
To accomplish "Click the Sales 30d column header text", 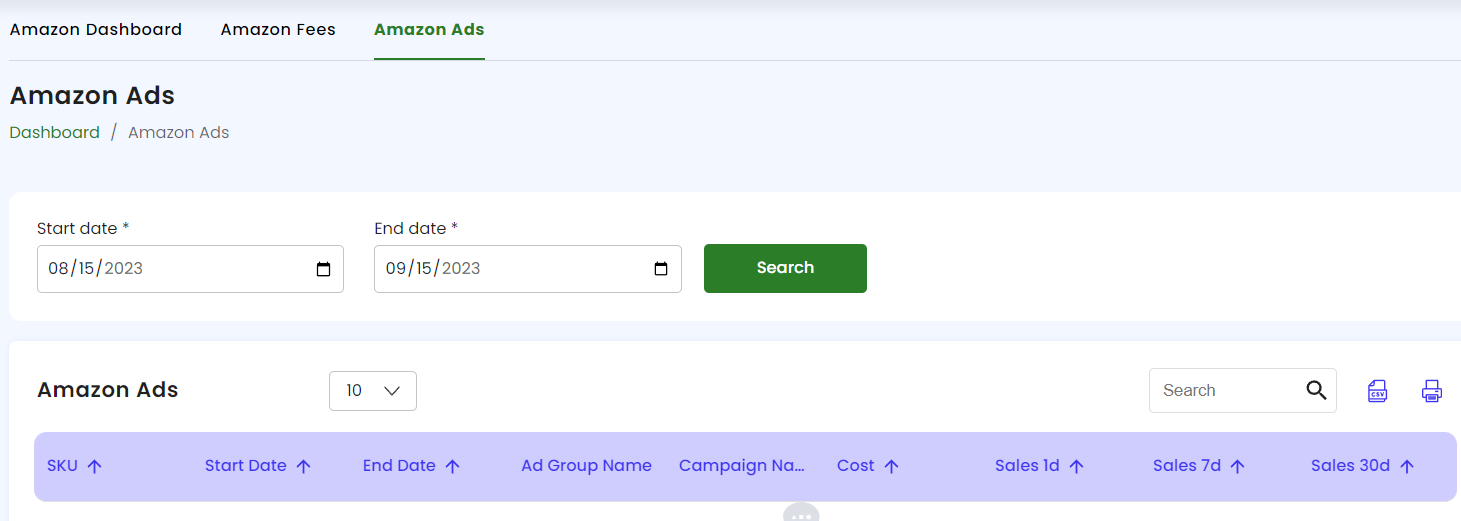I will (1351, 466).
